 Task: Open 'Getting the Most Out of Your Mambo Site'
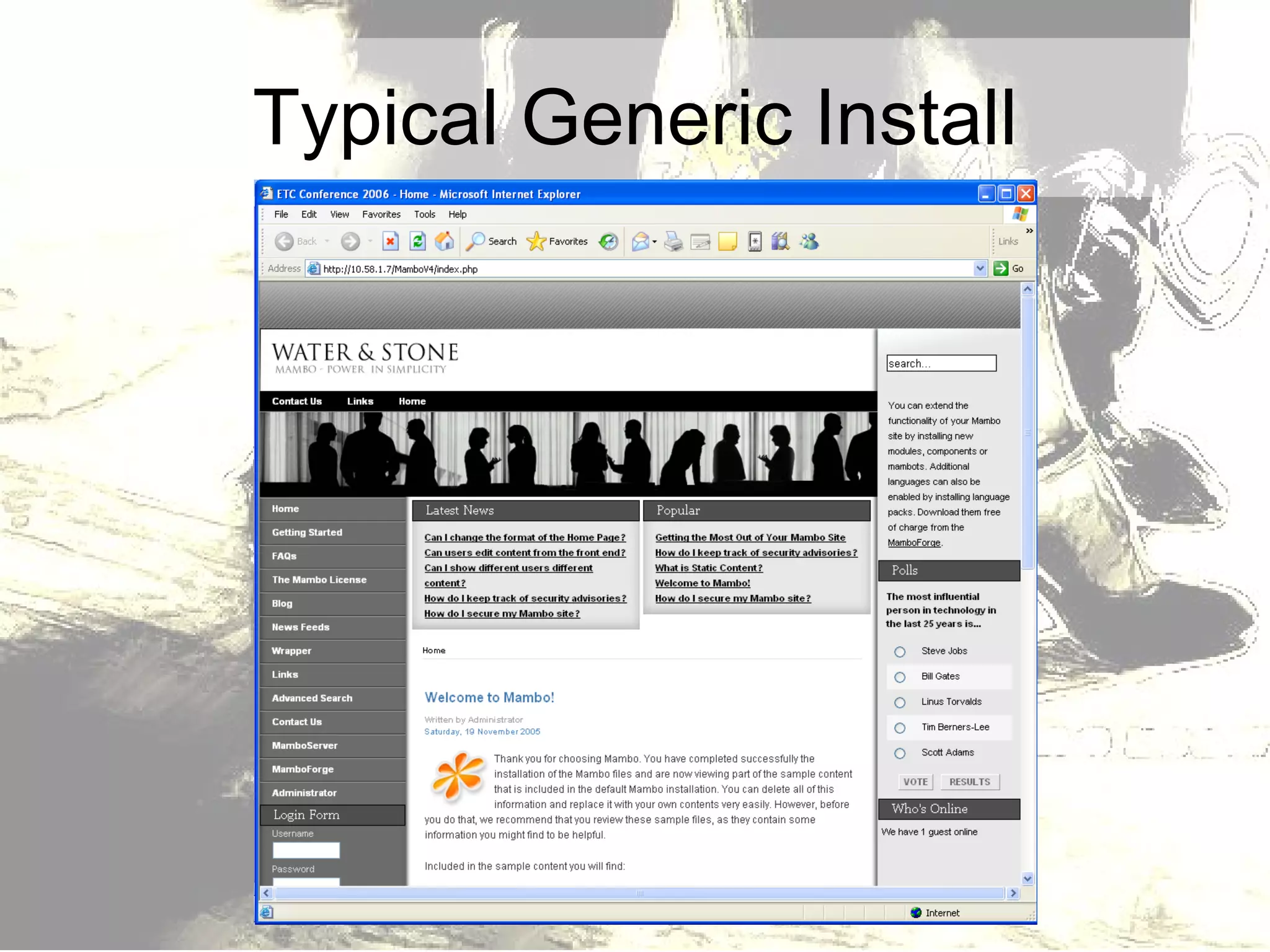pyautogui.click(x=750, y=537)
